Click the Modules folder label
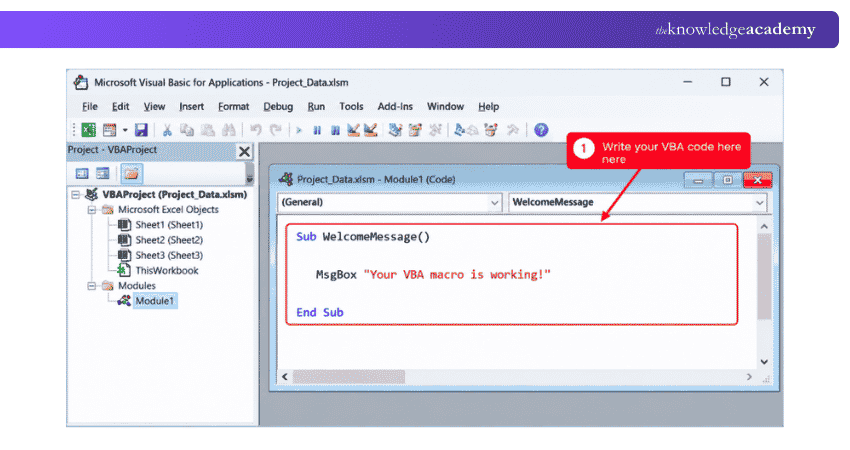 tap(137, 286)
